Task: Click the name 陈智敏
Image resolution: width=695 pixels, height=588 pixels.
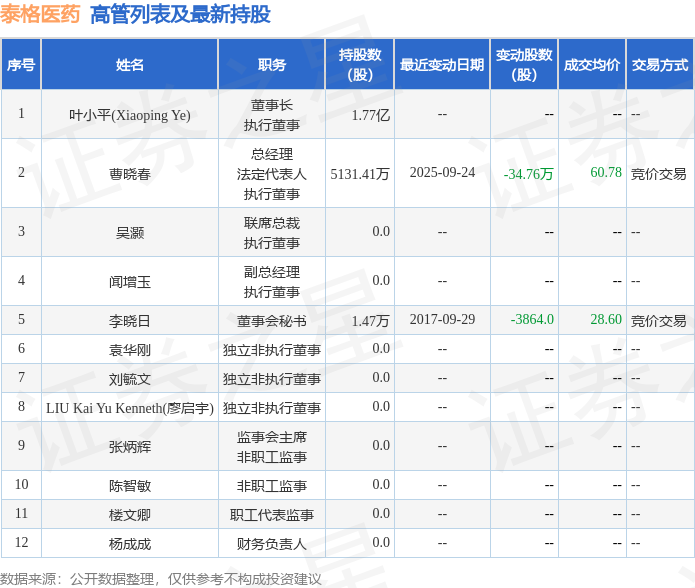Action: click(130, 486)
